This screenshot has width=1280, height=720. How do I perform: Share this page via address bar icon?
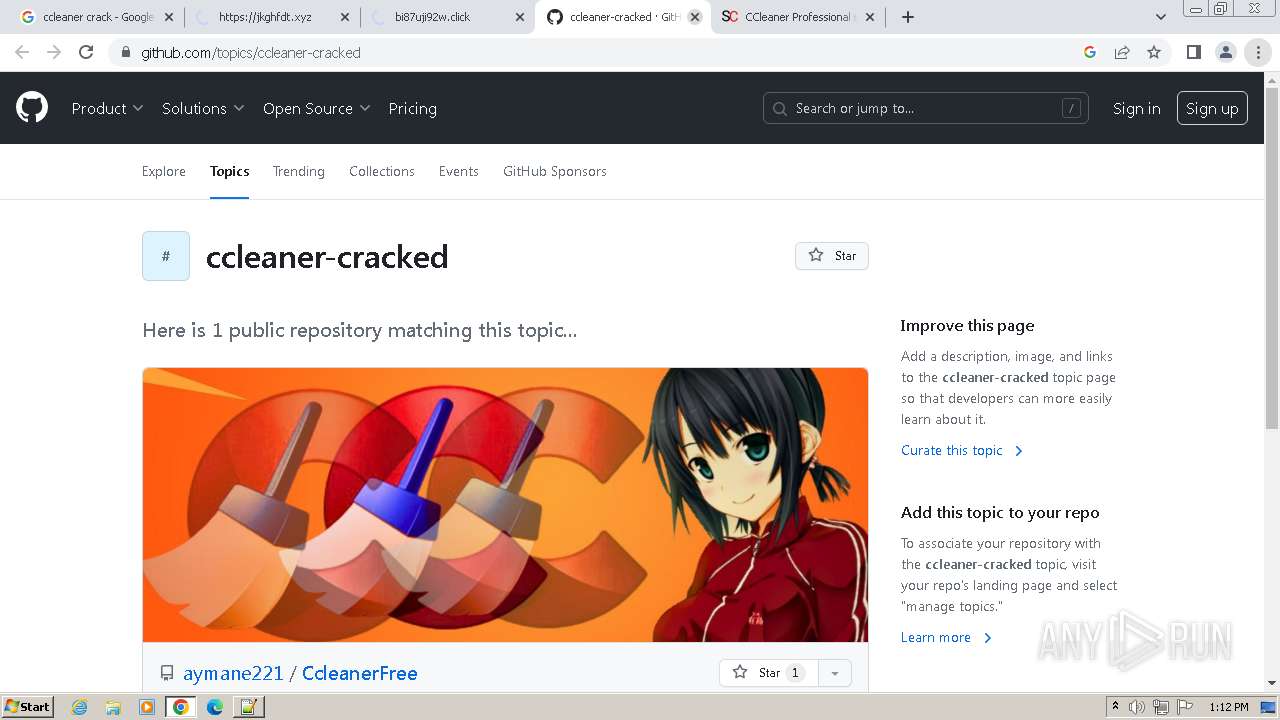[x=1122, y=52]
